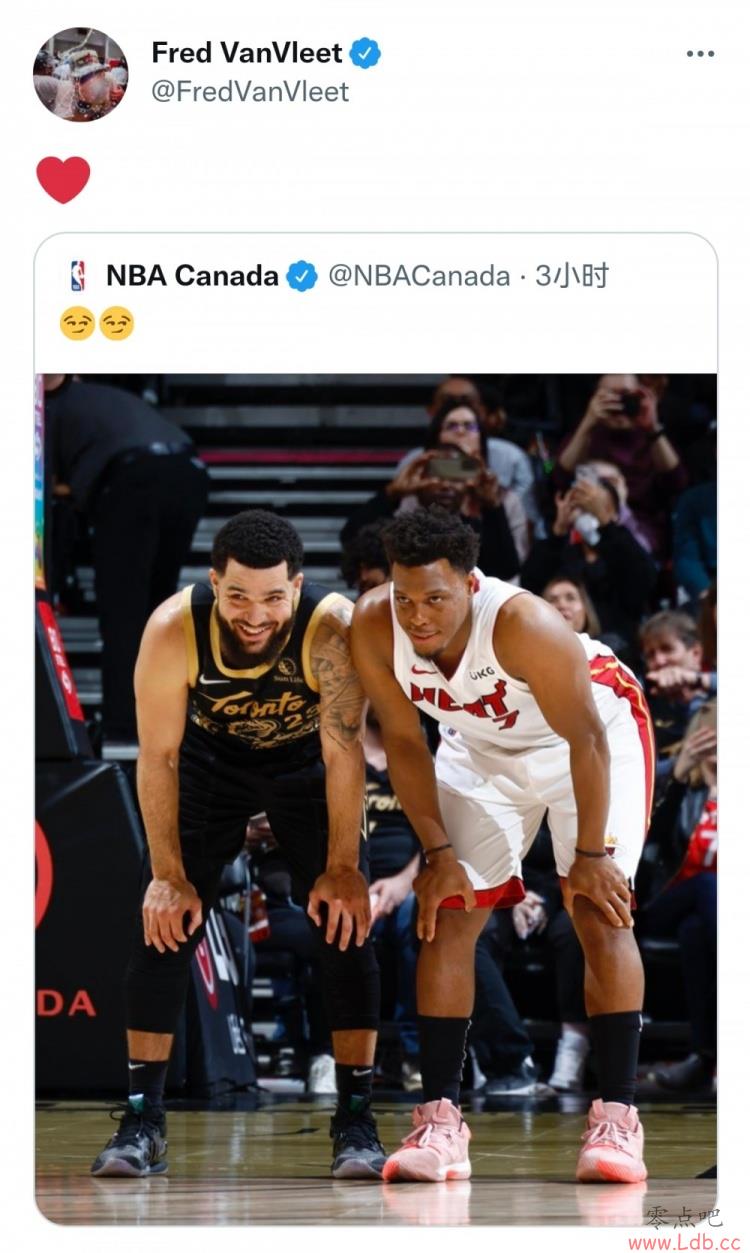Click verified badge beside NBA Canada
The image size is (750, 1253).
click(302, 276)
